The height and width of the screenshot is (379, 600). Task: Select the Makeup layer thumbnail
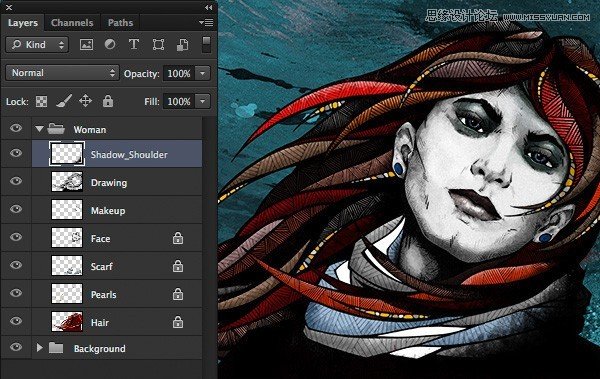[x=67, y=209]
